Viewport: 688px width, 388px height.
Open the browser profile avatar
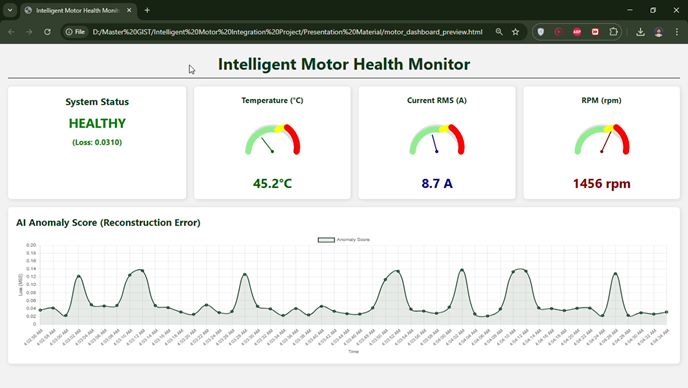tap(659, 32)
